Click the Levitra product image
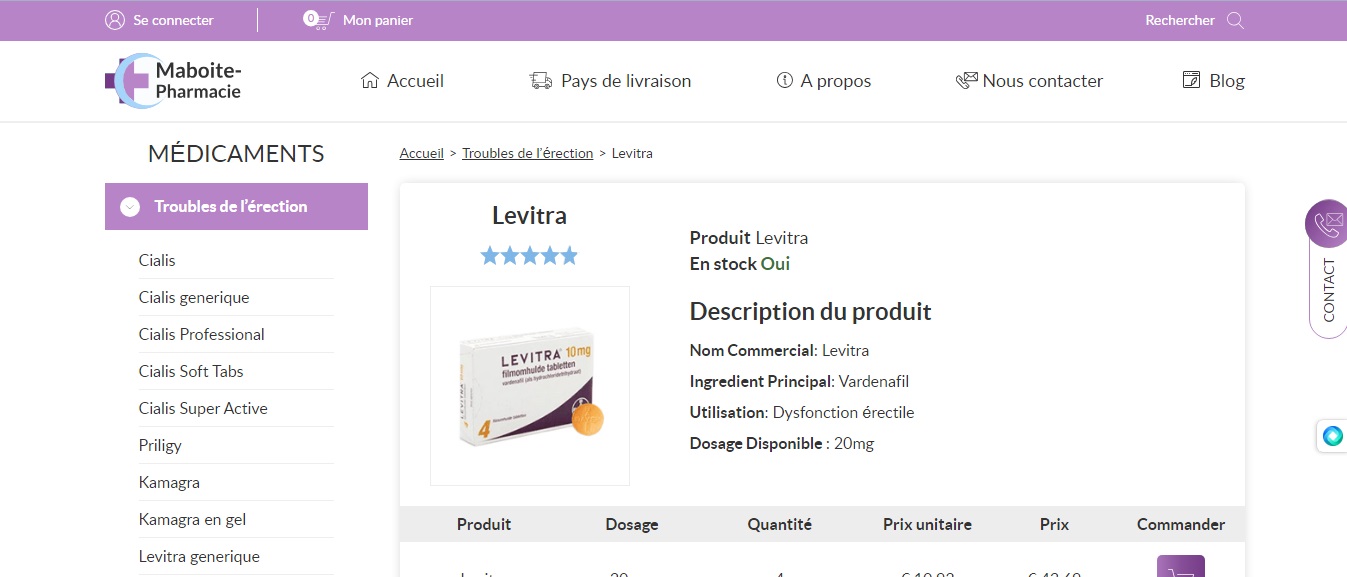The image size is (1347, 577). 530,386
